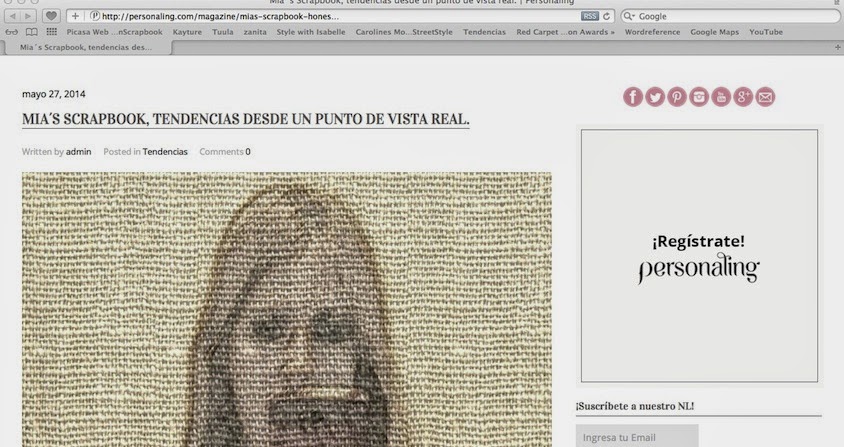Reload the page with the refresh icon
Image resolution: width=844 pixels, height=447 pixels.
pyautogui.click(x=607, y=16)
